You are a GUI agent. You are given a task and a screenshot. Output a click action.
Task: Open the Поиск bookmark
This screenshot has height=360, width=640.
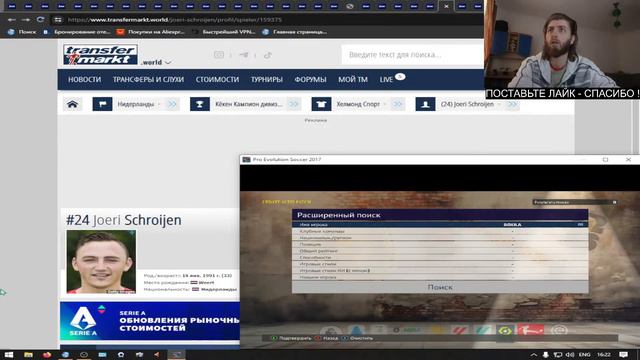tap(22, 32)
